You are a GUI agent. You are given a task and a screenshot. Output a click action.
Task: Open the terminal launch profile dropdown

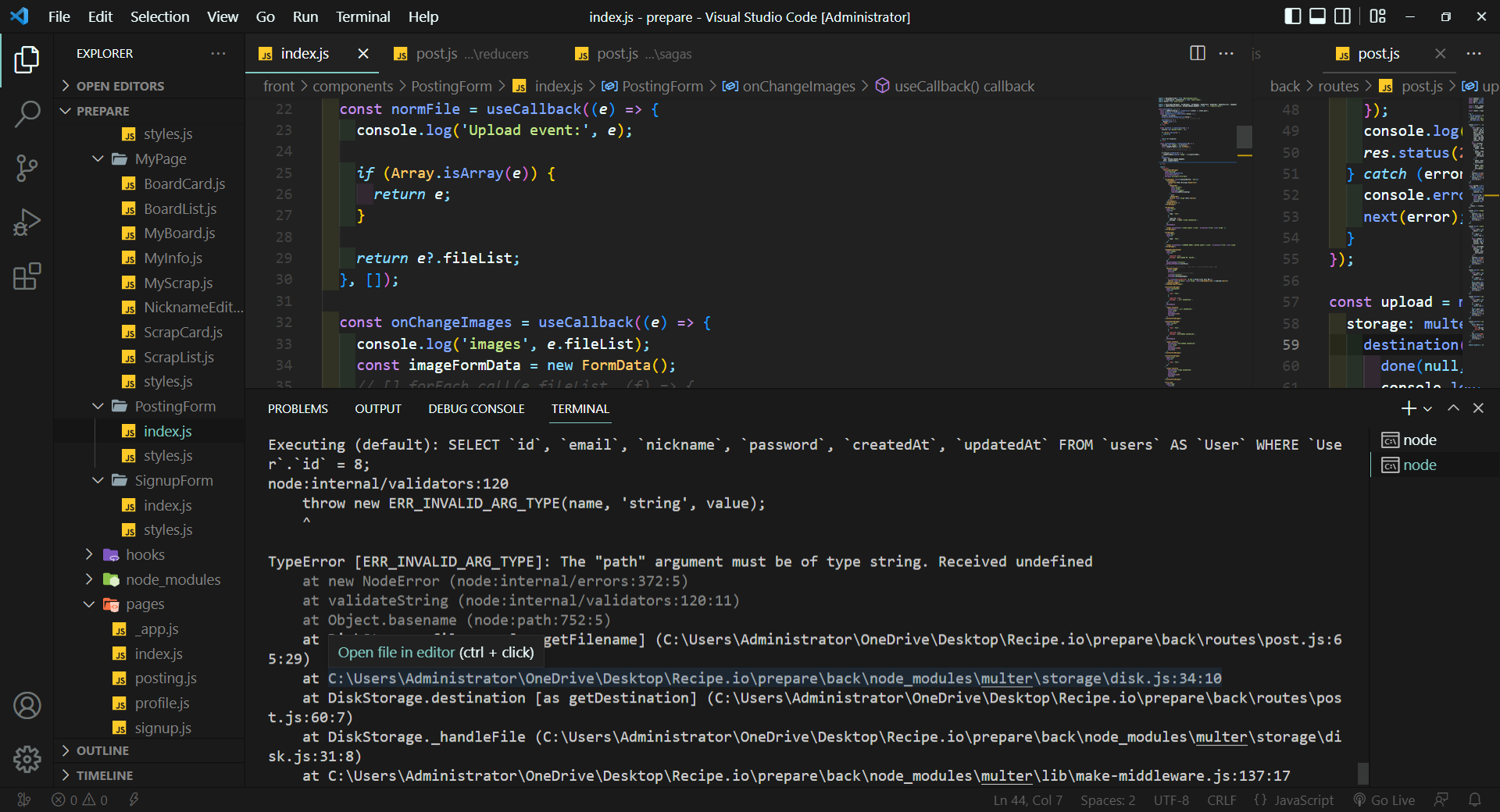click(x=1427, y=408)
